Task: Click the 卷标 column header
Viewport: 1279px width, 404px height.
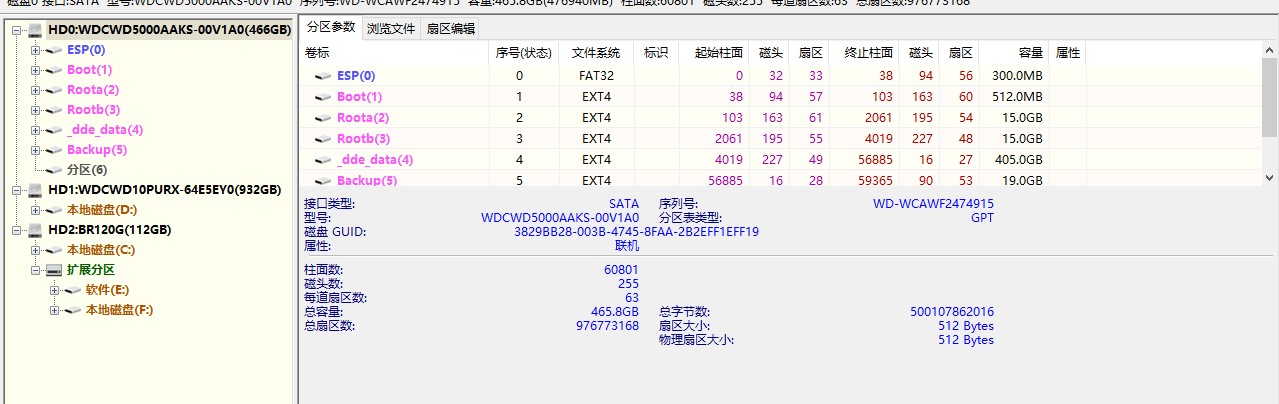Action: (395, 53)
